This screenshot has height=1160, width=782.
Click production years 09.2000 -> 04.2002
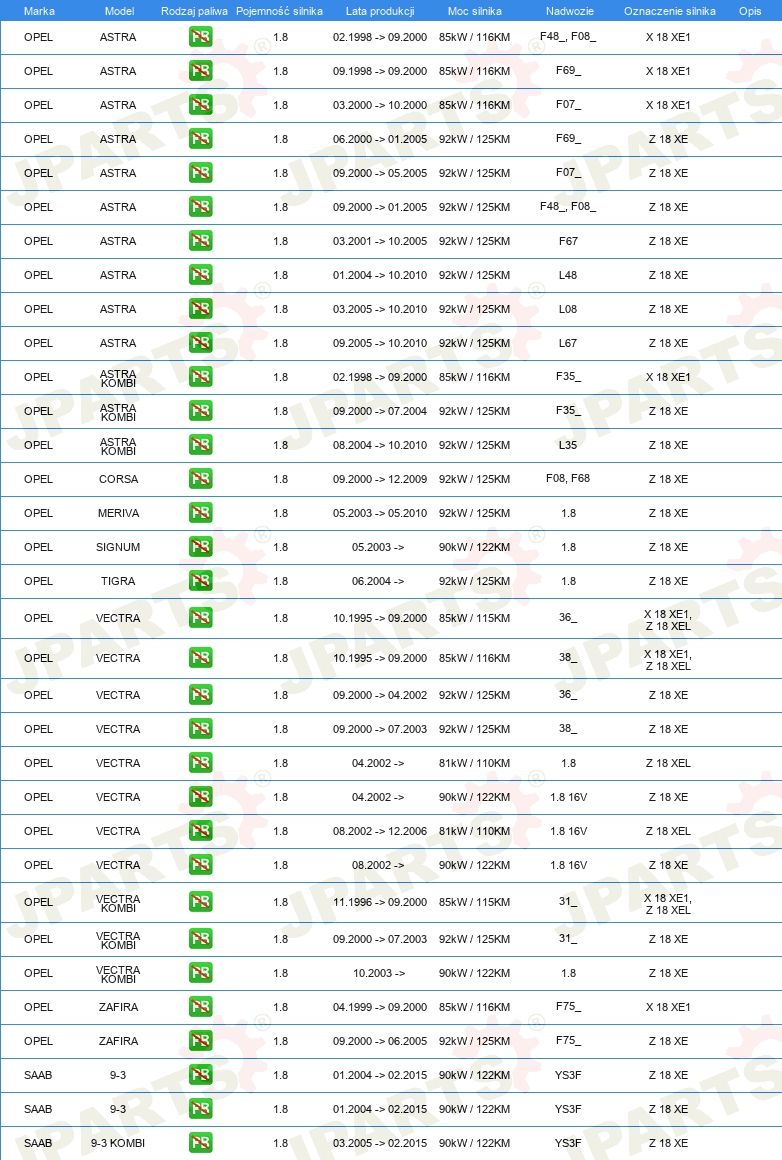click(380, 695)
